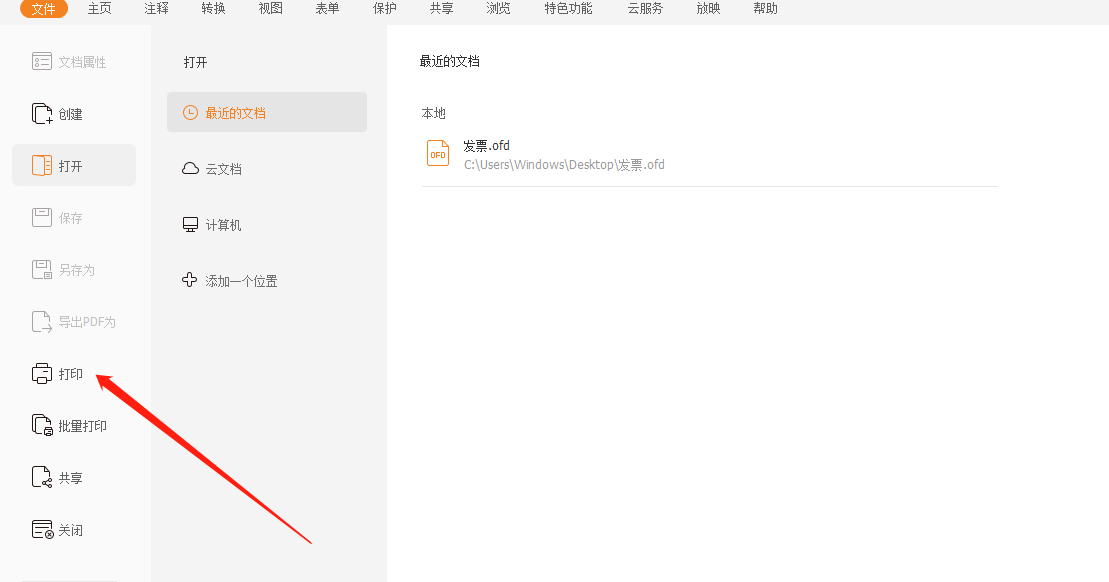Click the 云服务 menu tab
1109x582 pixels.
tap(645, 9)
